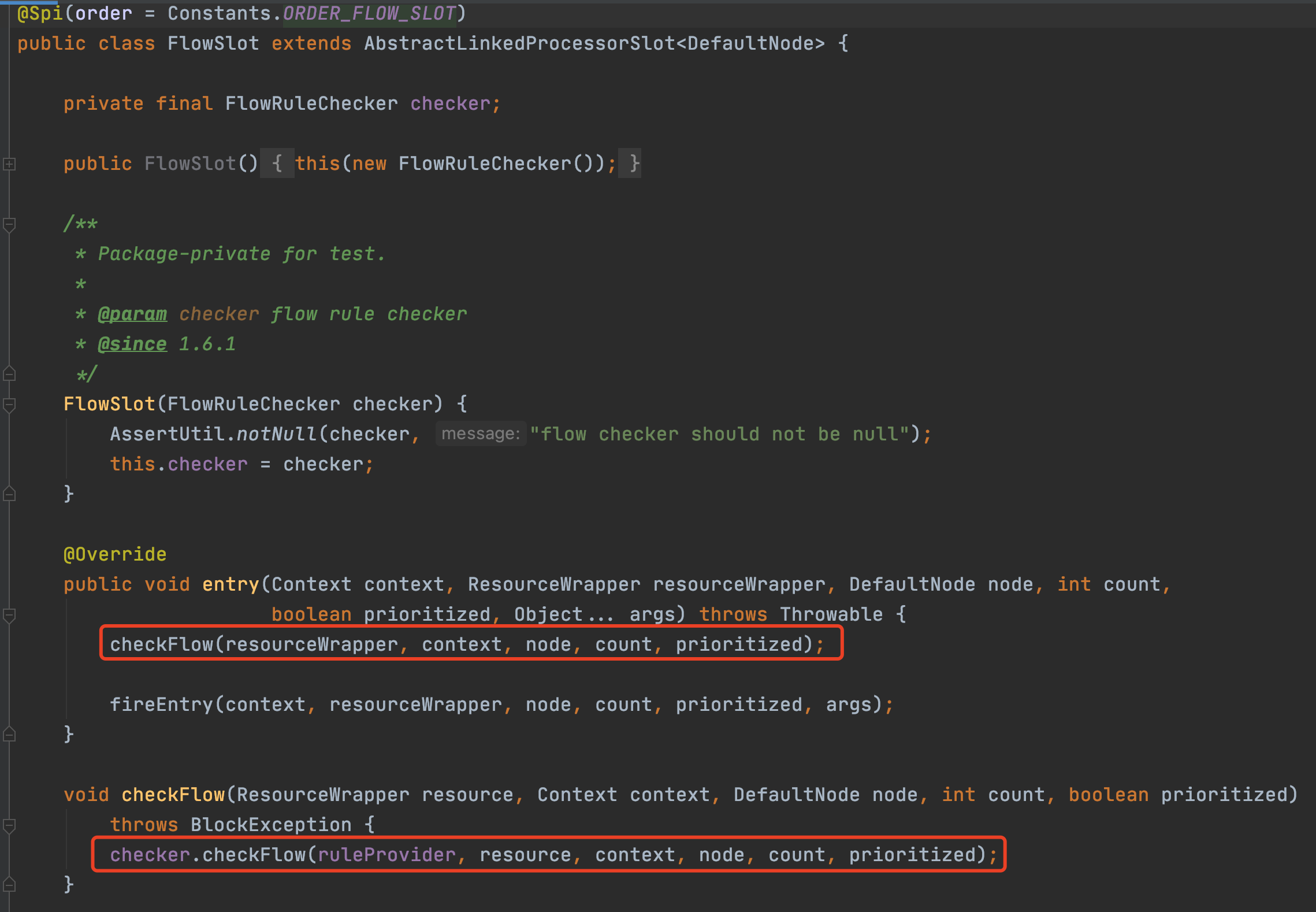Viewport: 1316px width, 912px height.
Task: Select the @Spi annotation text
Action: click(x=36, y=12)
